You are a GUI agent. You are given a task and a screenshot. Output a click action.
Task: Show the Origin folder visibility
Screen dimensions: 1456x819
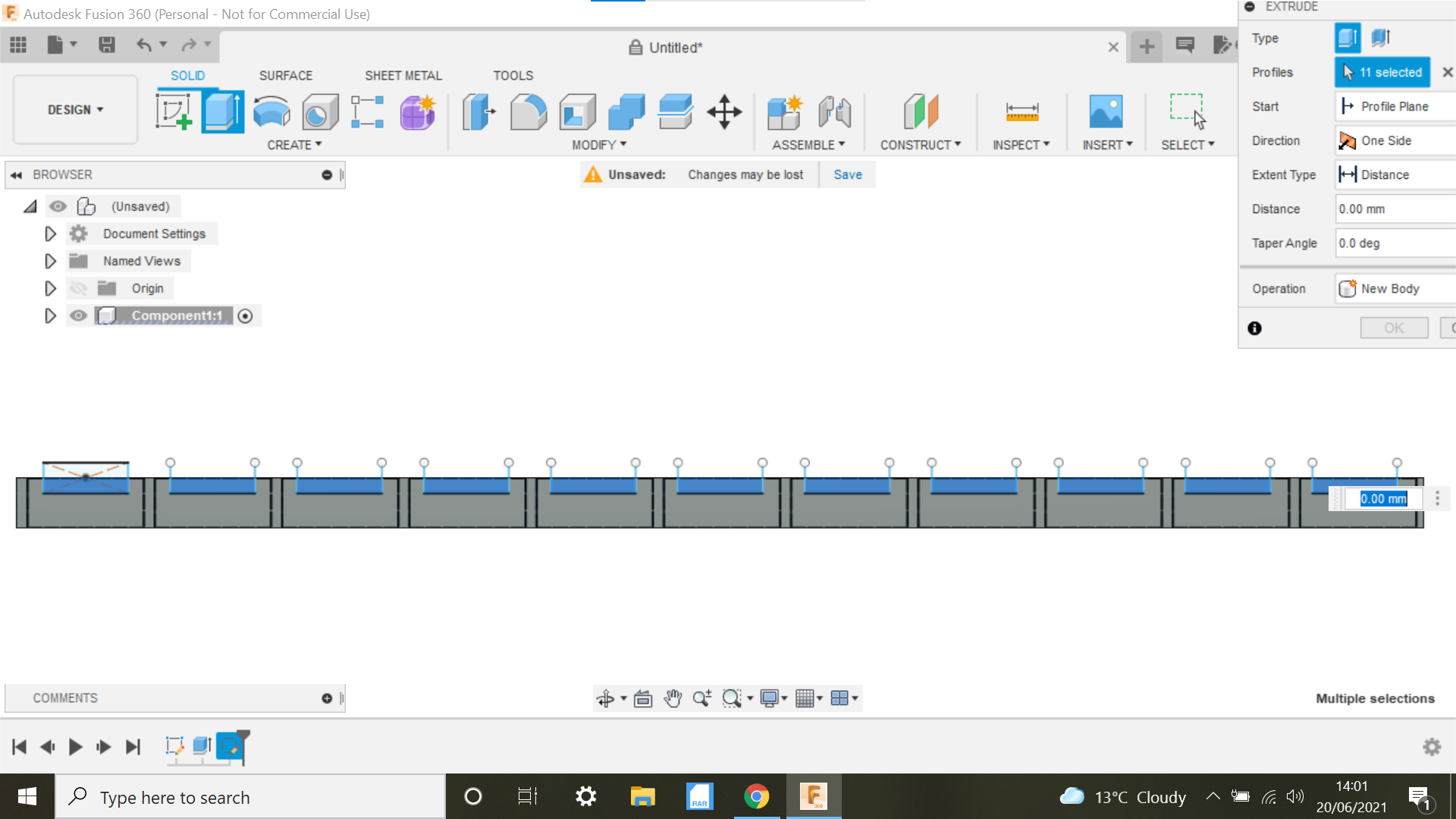pyautogui.click(x=79, y=288)
